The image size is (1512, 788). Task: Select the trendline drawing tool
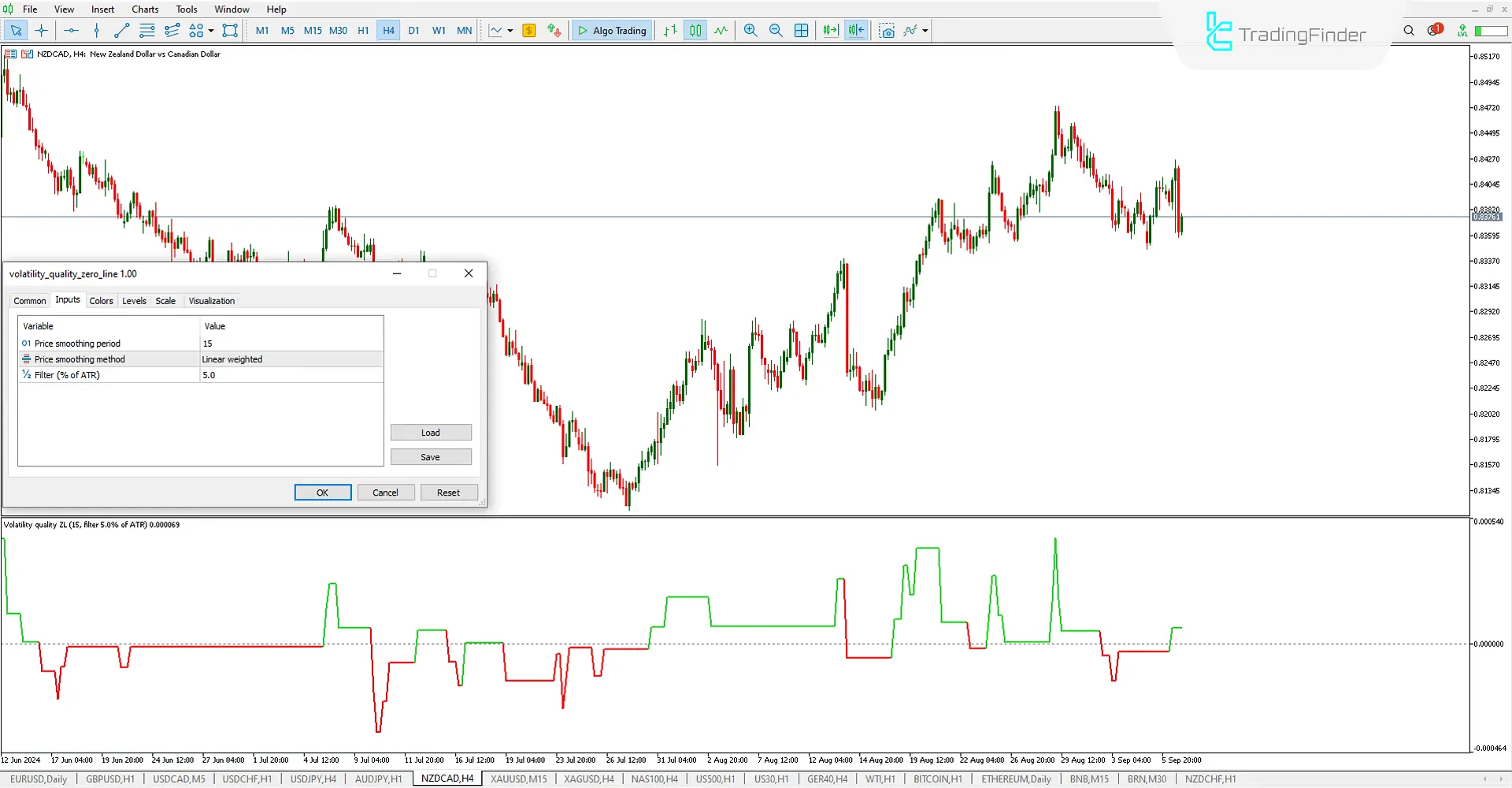[x=121, y=30]
